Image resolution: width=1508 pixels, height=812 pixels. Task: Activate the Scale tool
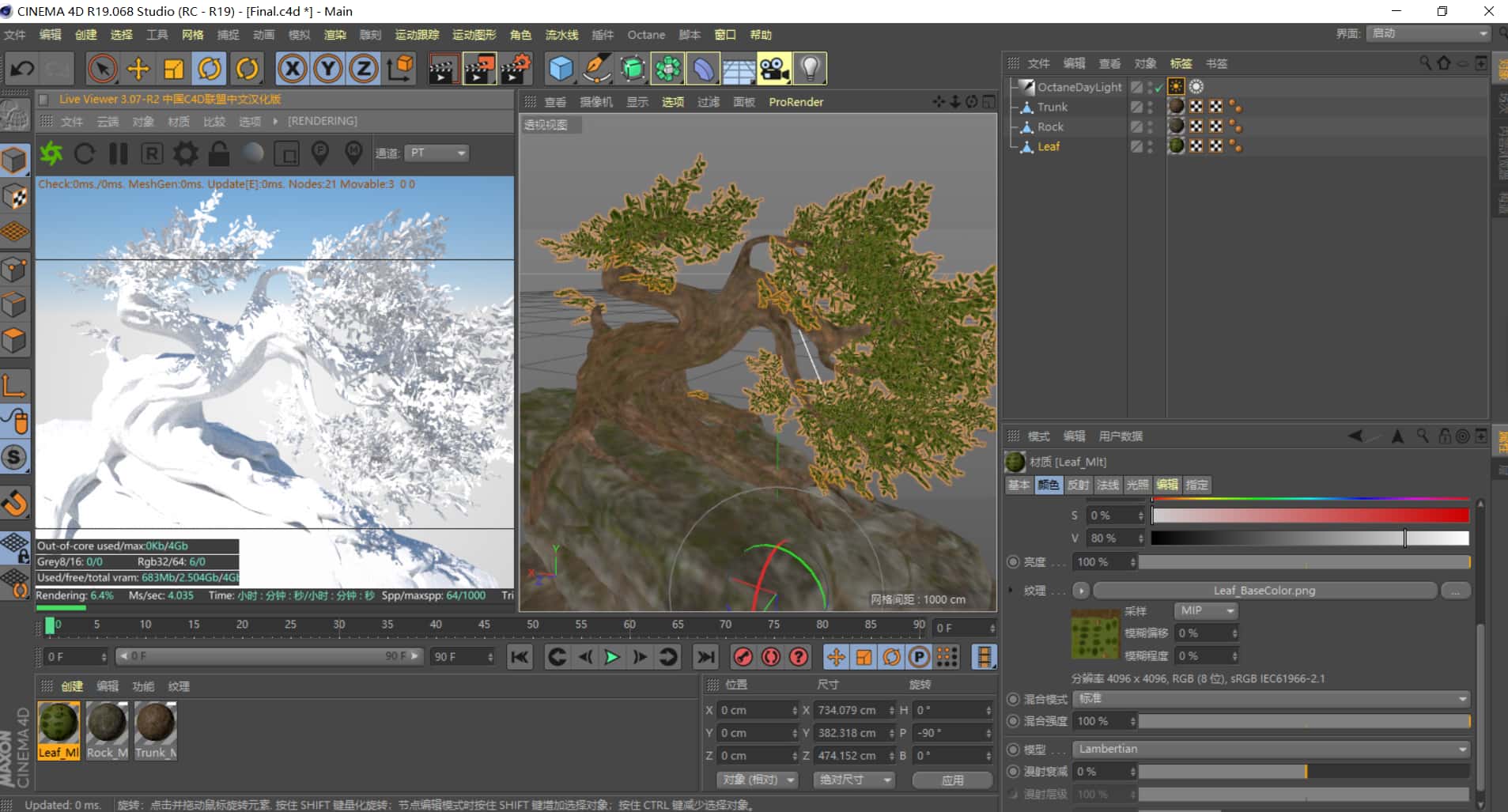click(174, 69)
